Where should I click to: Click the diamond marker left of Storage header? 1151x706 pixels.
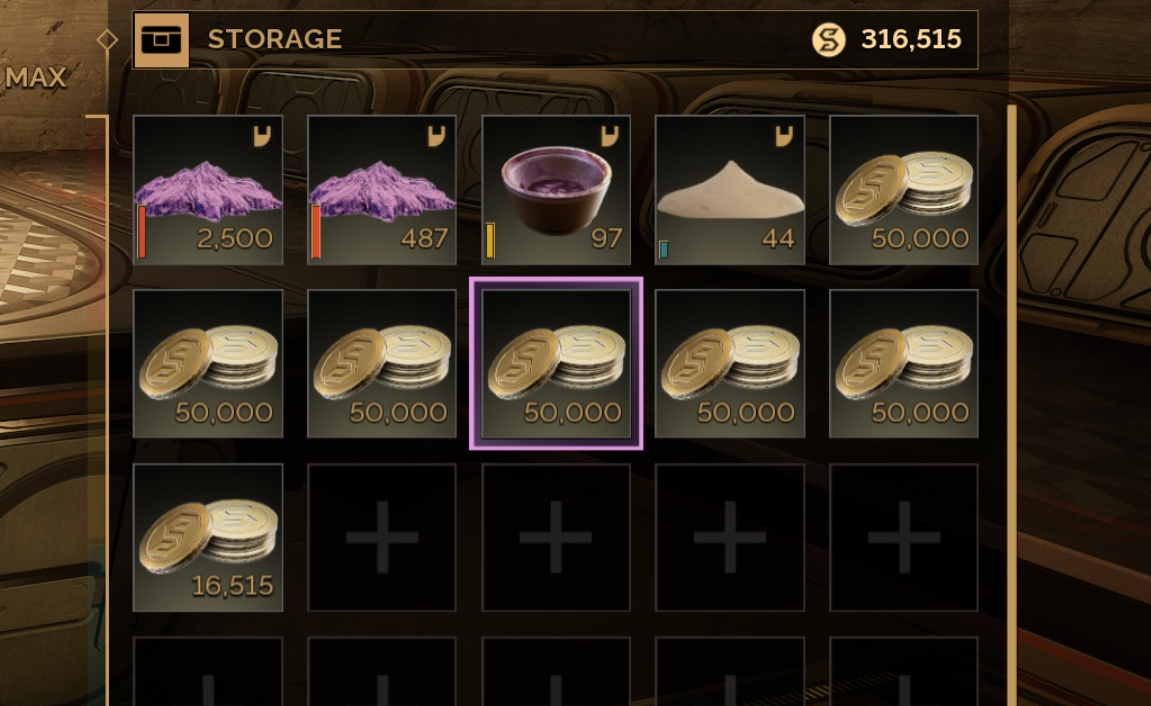coord(107,40)
